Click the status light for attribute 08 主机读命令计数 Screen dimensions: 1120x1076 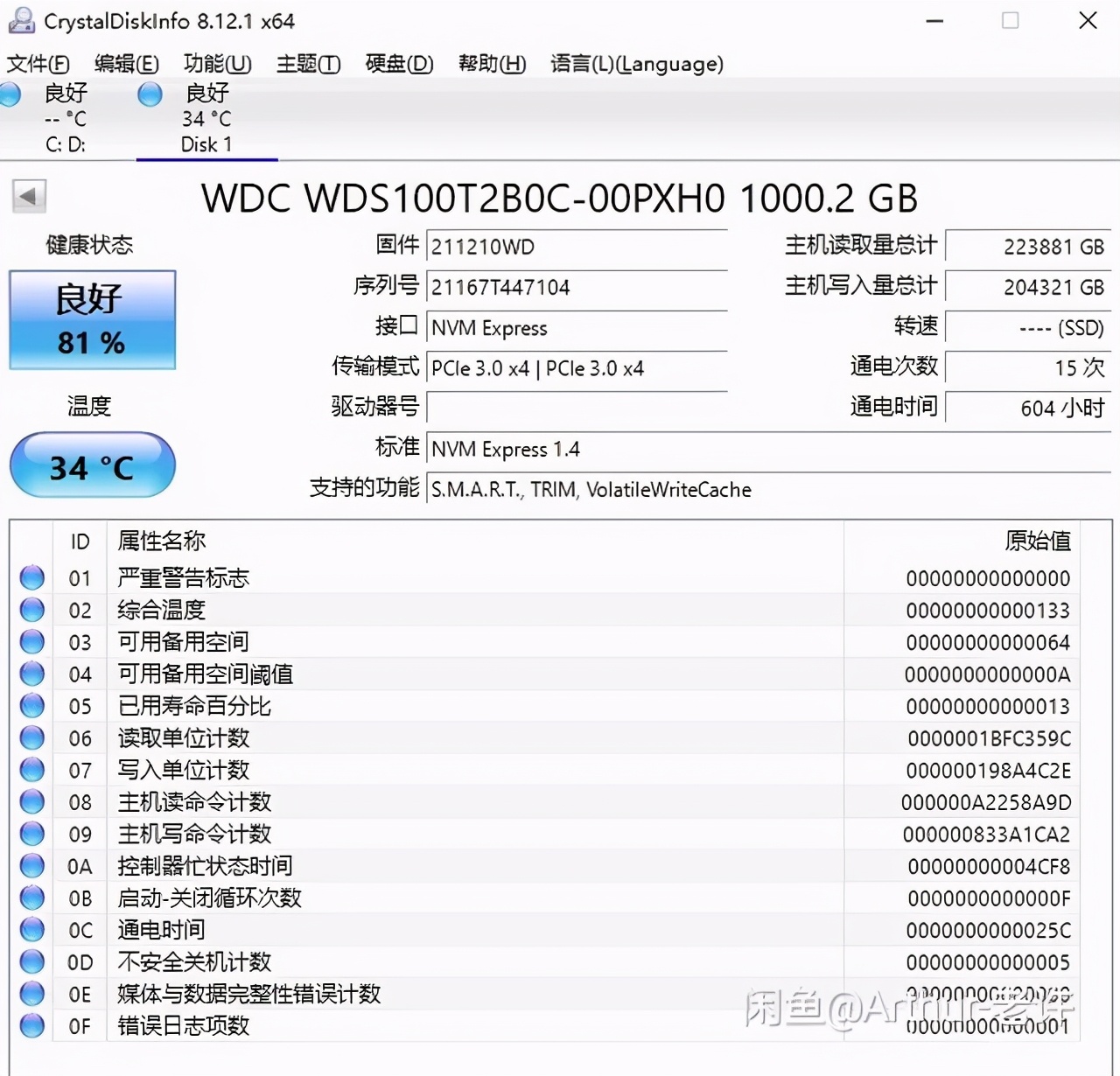point(31,802)
